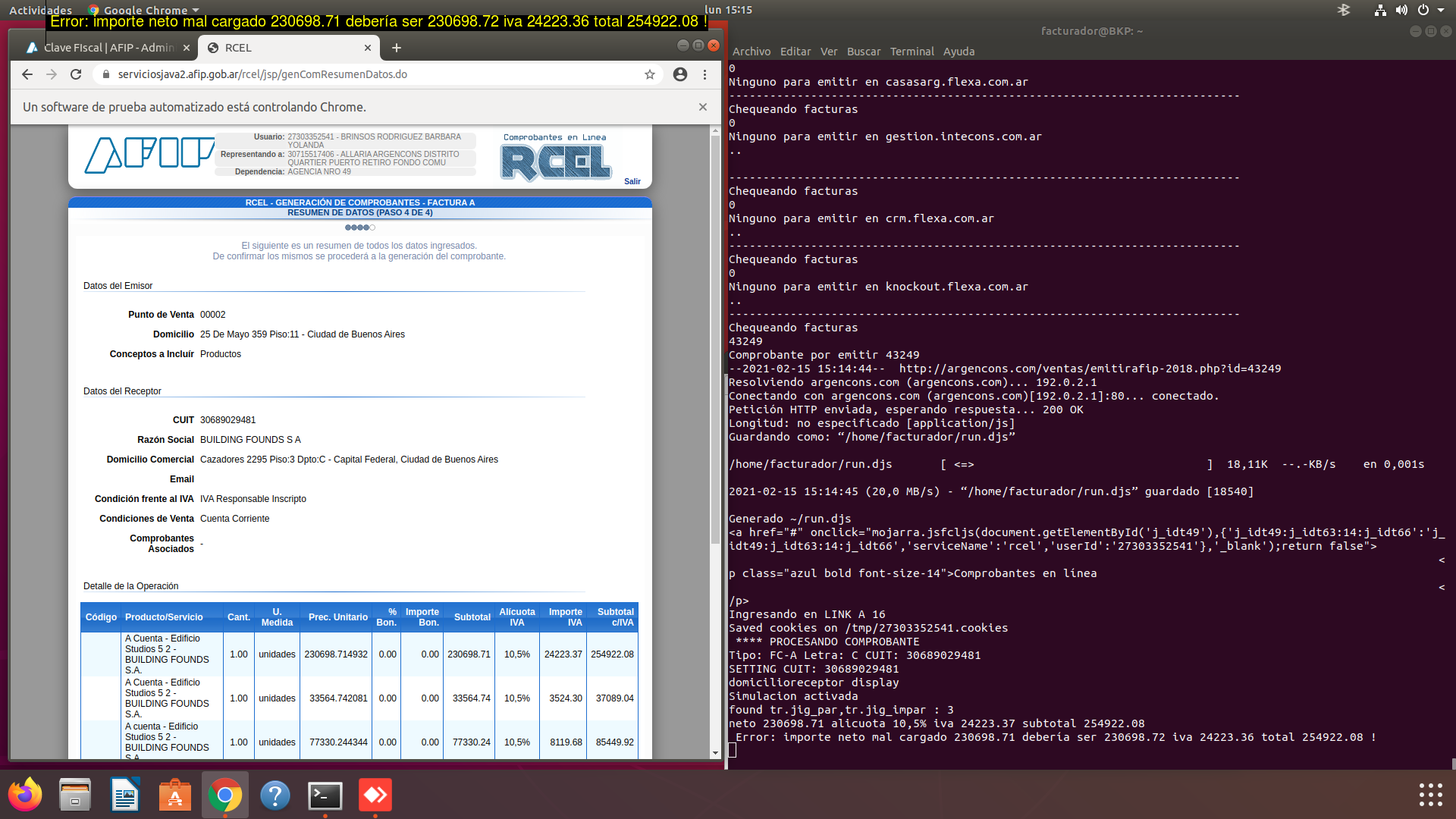
Task: Open the Chrome profile avatar menu
Action: pos(680,74)
